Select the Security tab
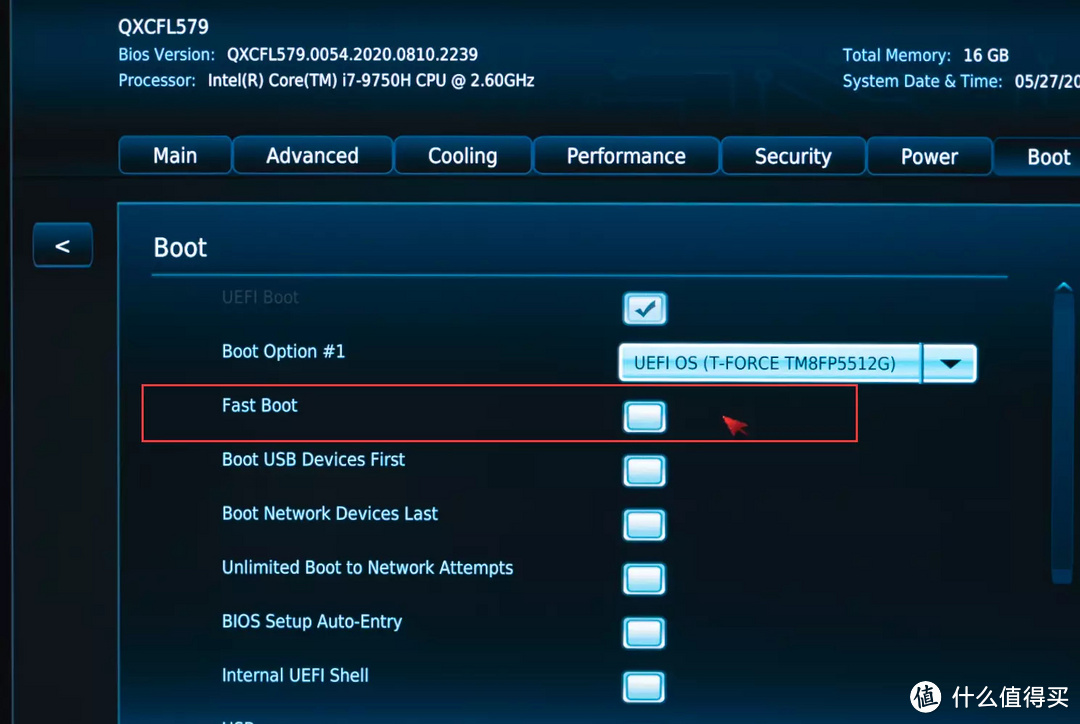Image resolution: width=1080 pixels, height=724 pixels. coord(793,156)
